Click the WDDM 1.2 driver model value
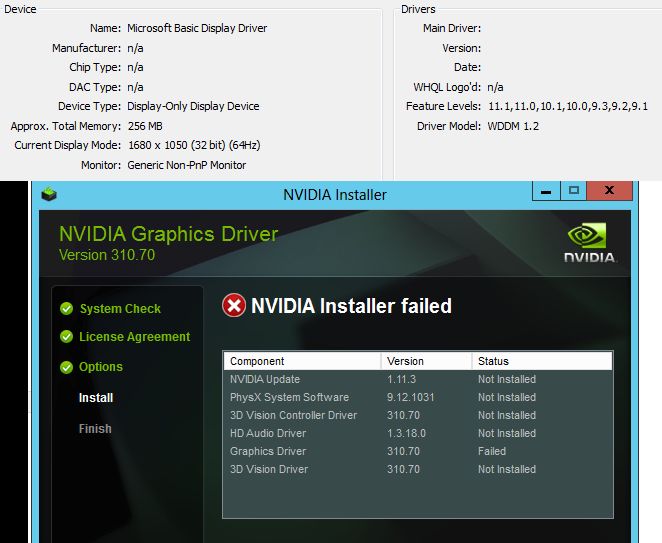662x543 pixels. point(513,126)
